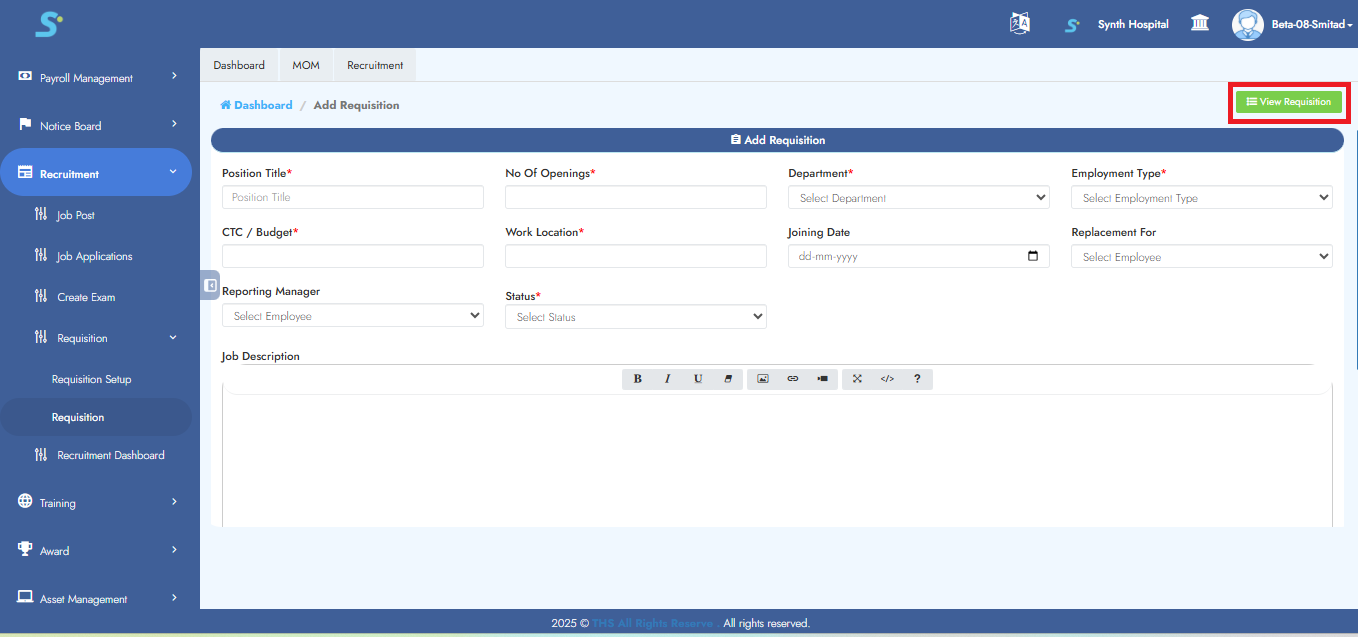Switch to the MOM tab
This screenshot has width=1358, height=637.
coord(306,65)
